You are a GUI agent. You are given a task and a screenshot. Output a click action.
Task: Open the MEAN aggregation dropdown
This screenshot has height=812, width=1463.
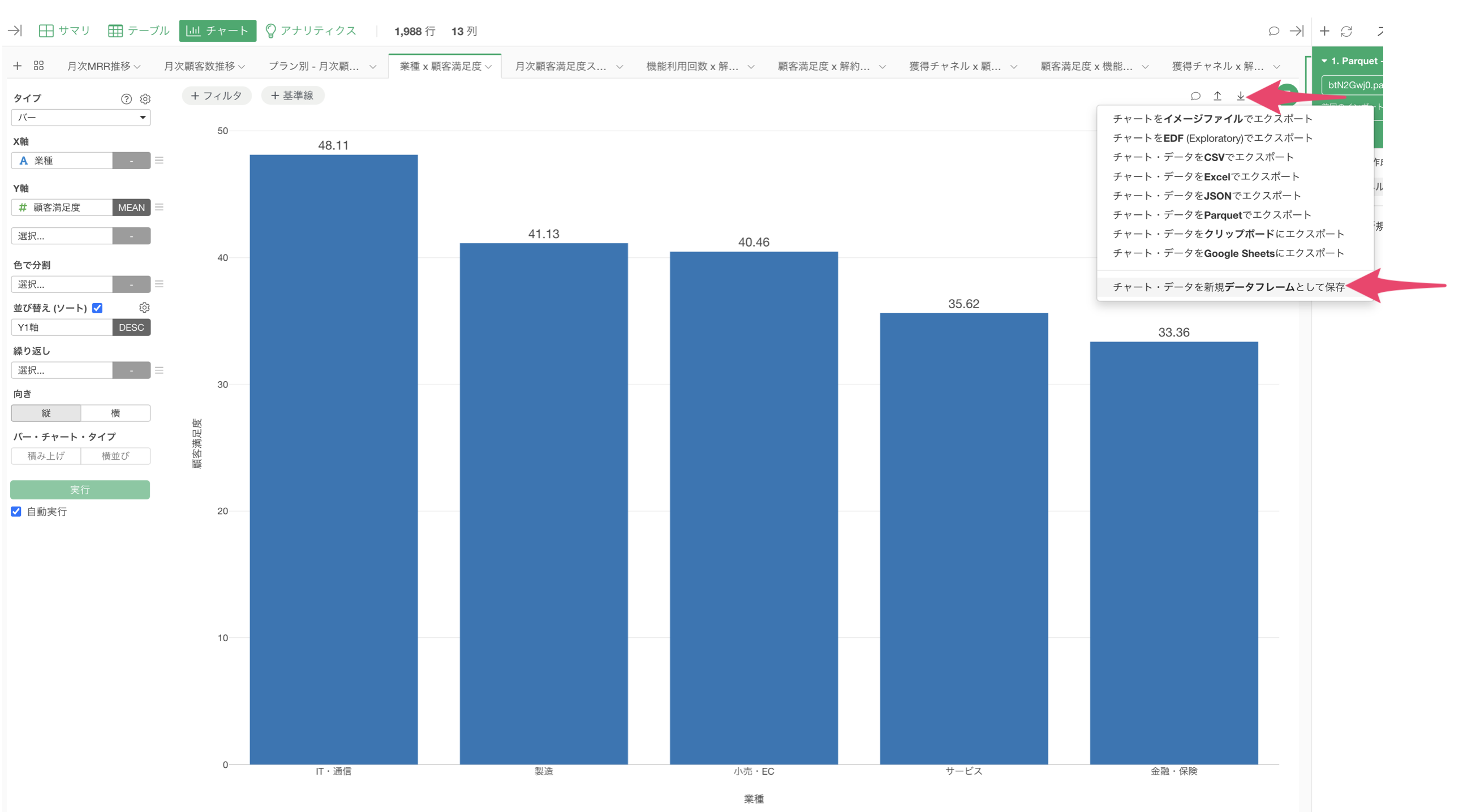pos(131,208)
